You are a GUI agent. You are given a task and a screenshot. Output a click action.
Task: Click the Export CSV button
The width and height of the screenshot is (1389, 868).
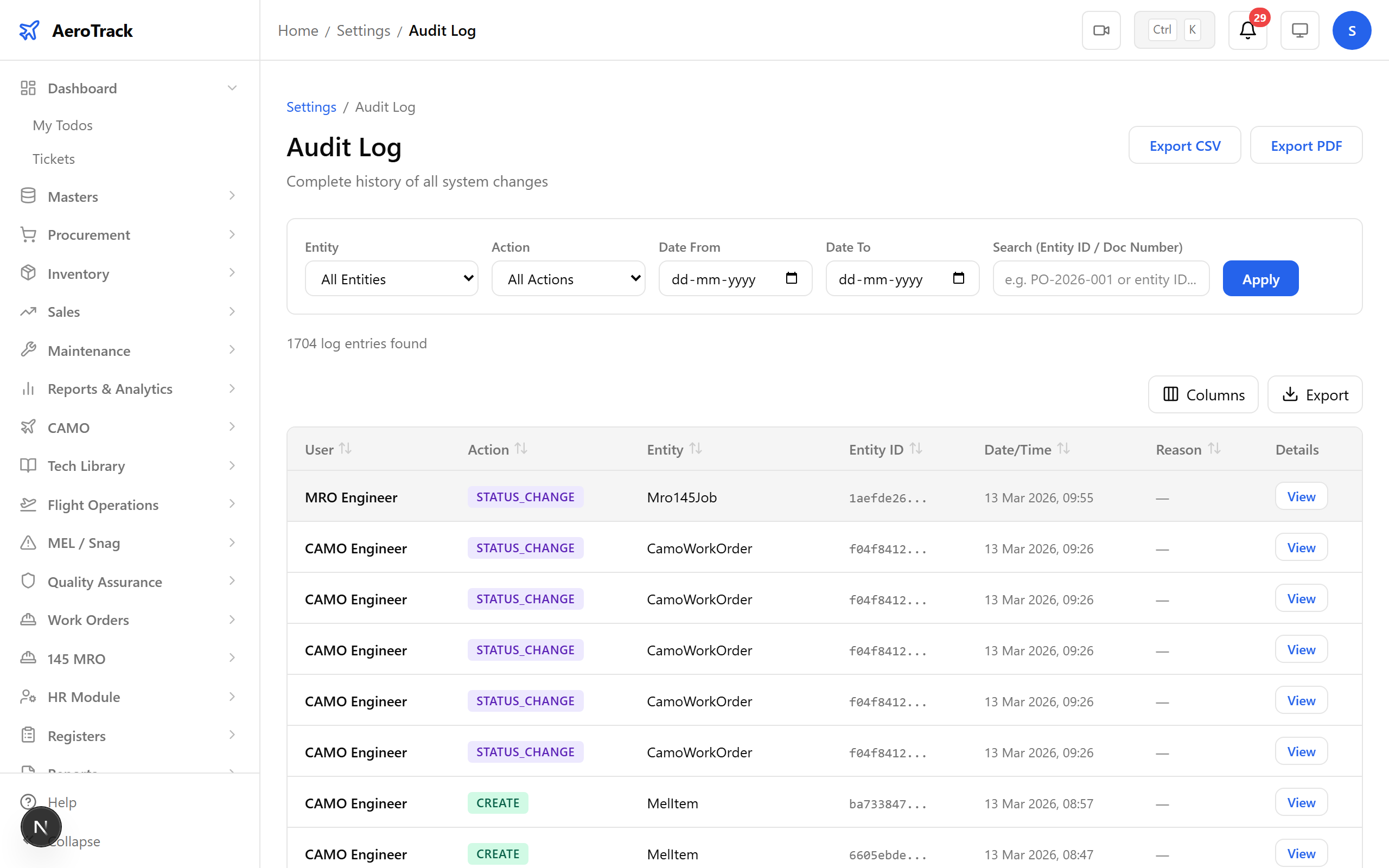[x=1184, y=145]
